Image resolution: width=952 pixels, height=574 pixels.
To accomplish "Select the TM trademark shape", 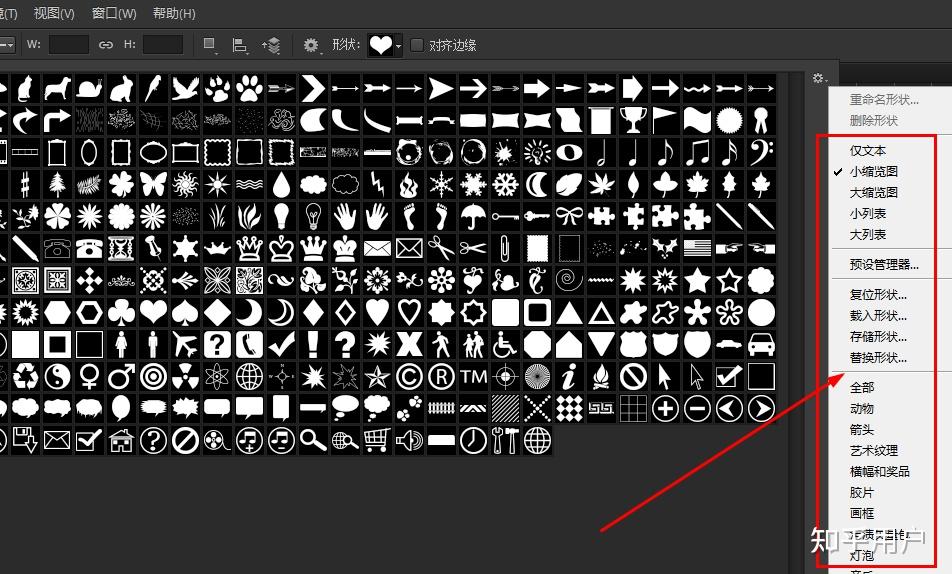I will (473, 377).
